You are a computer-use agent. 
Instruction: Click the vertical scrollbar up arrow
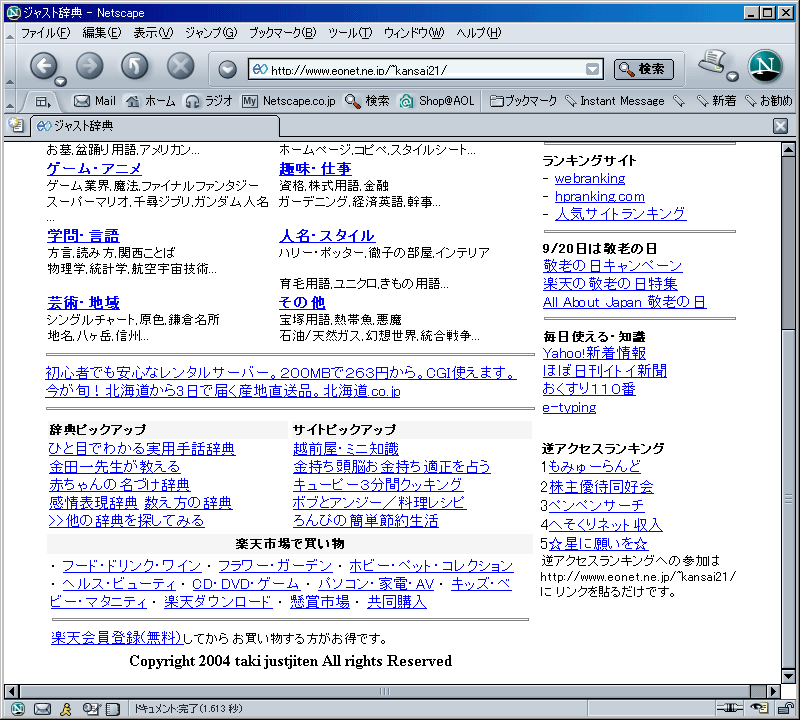coord(788,150)
